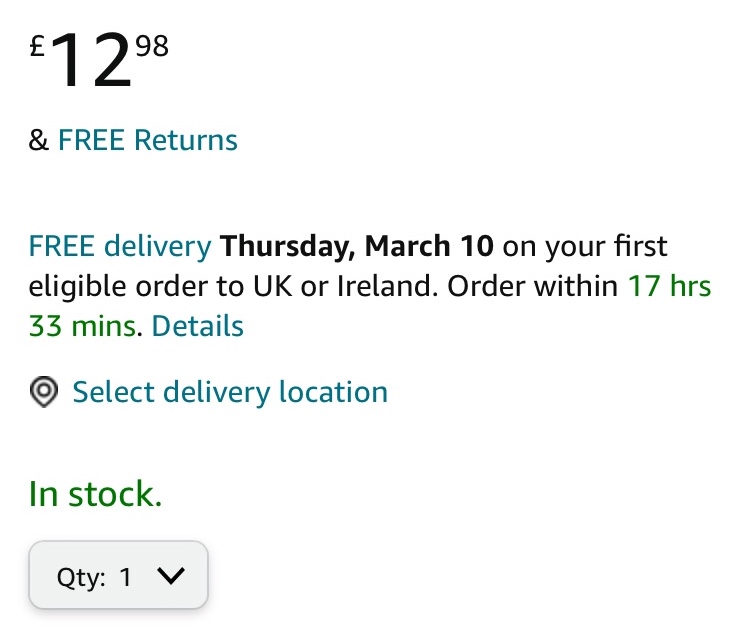Click the Qty dropdown chevron arrow
The image size is (750, 635).
[x=172, y=576]
